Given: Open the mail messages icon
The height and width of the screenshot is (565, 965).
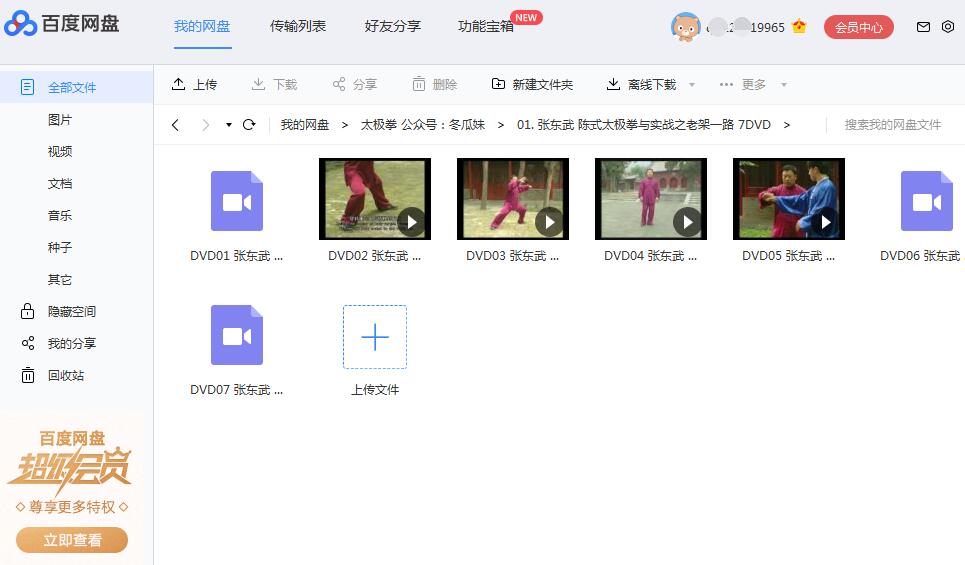Looking at the screenshot, I should (923, 26).
